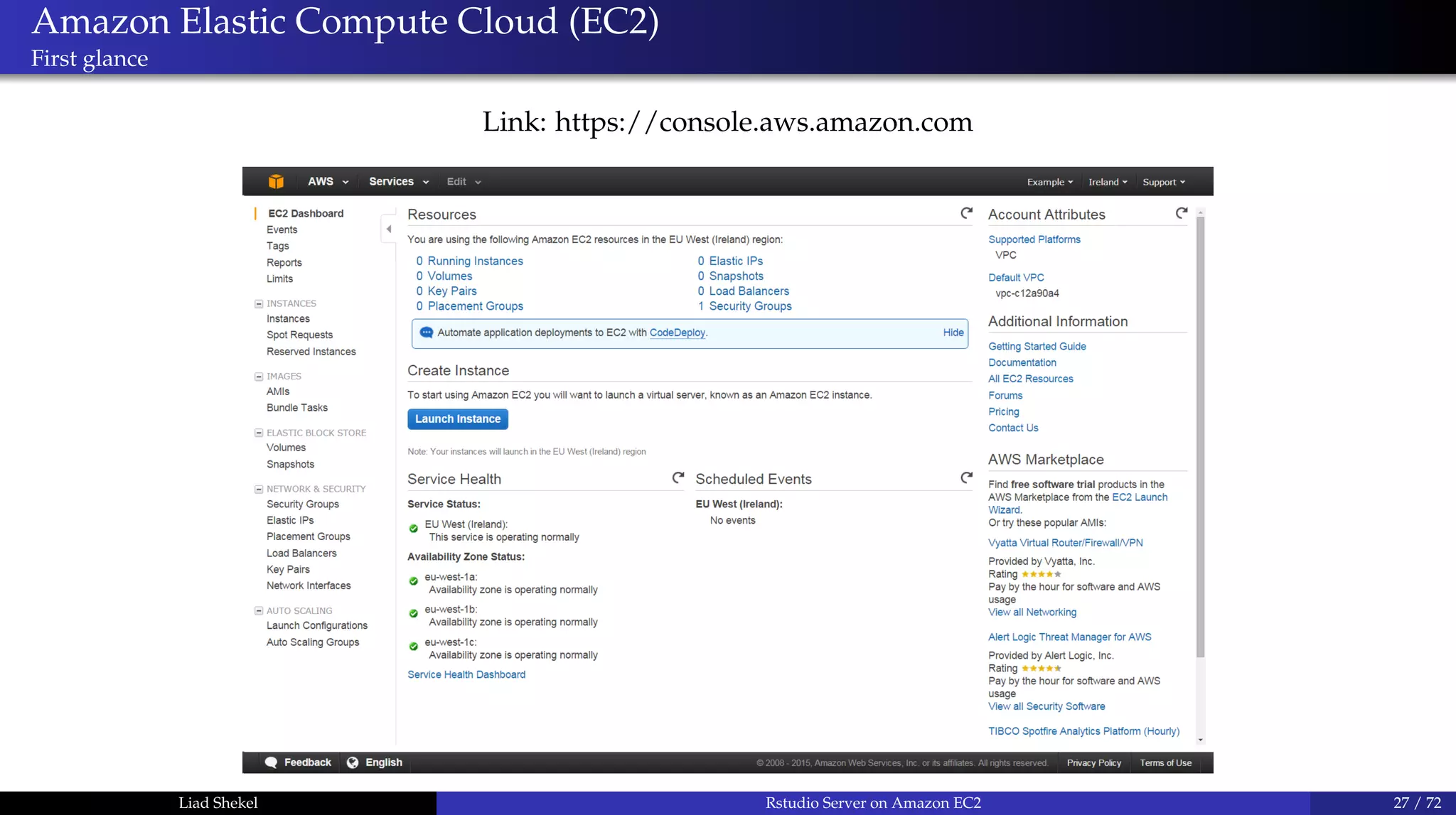Open Tags in the sidebar
1456x815 pixels.
tap(277, 246)
